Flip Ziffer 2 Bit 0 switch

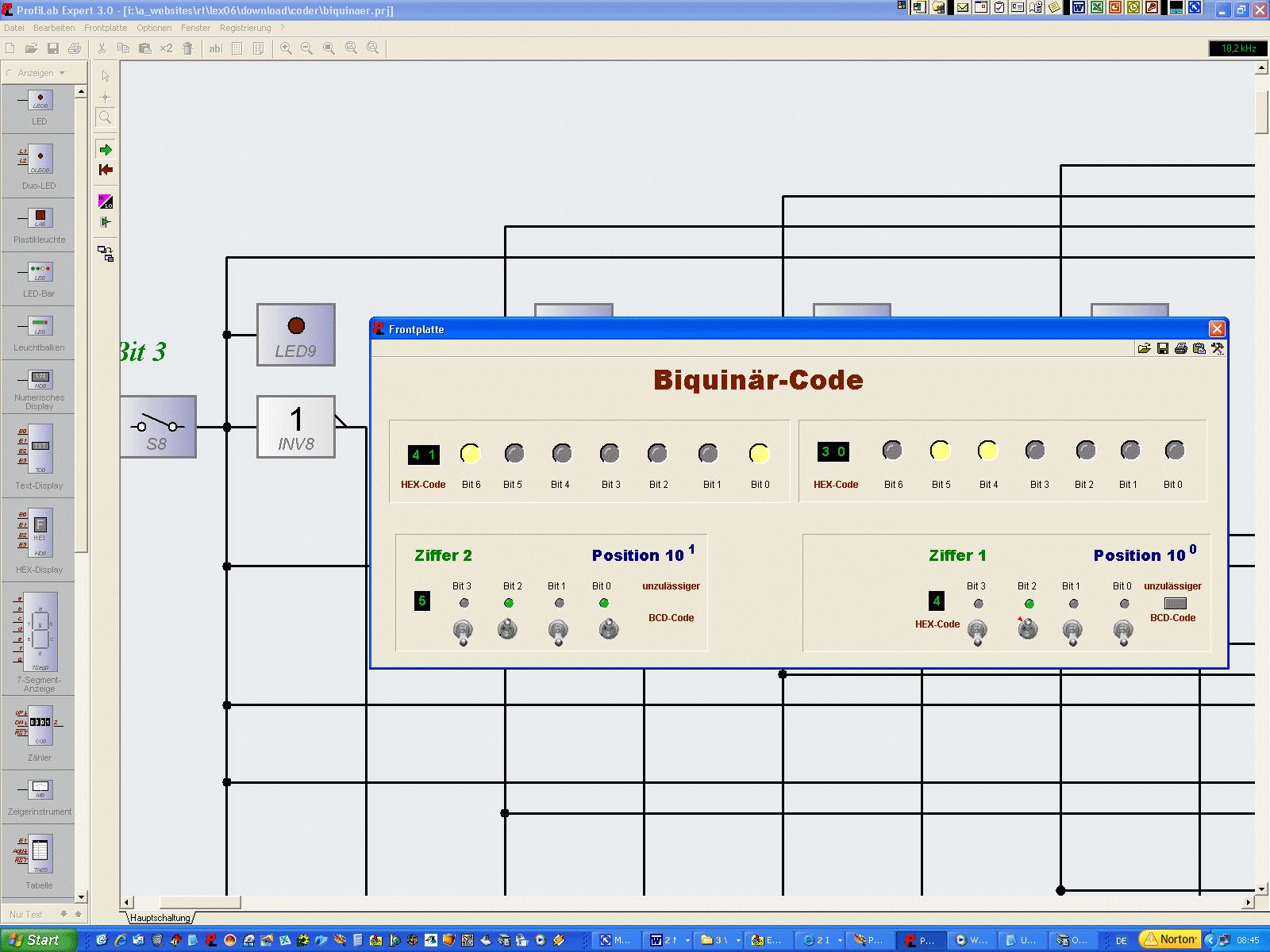[609, 629]
